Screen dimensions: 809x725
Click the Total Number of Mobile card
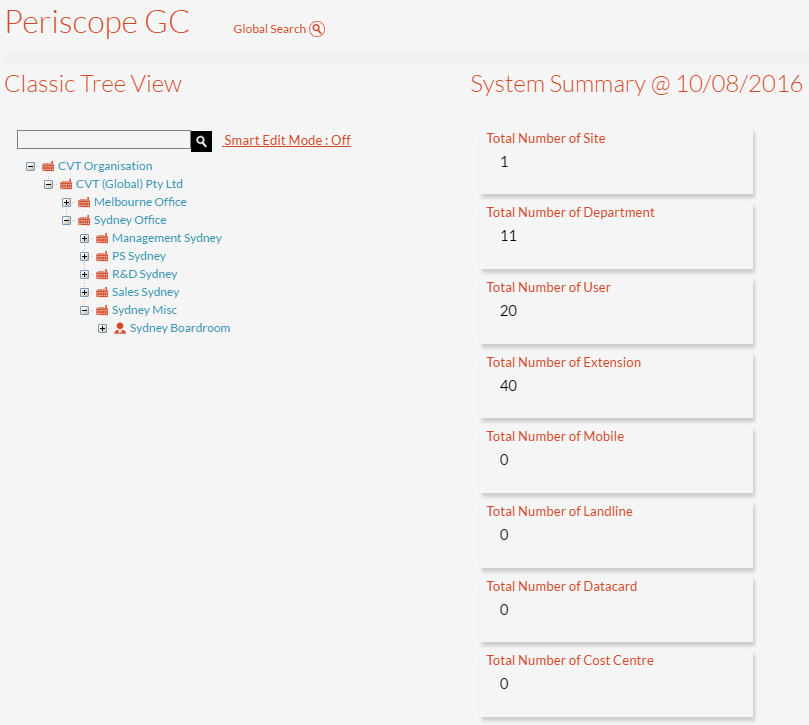pyautogui.click(x=617, y=460)
